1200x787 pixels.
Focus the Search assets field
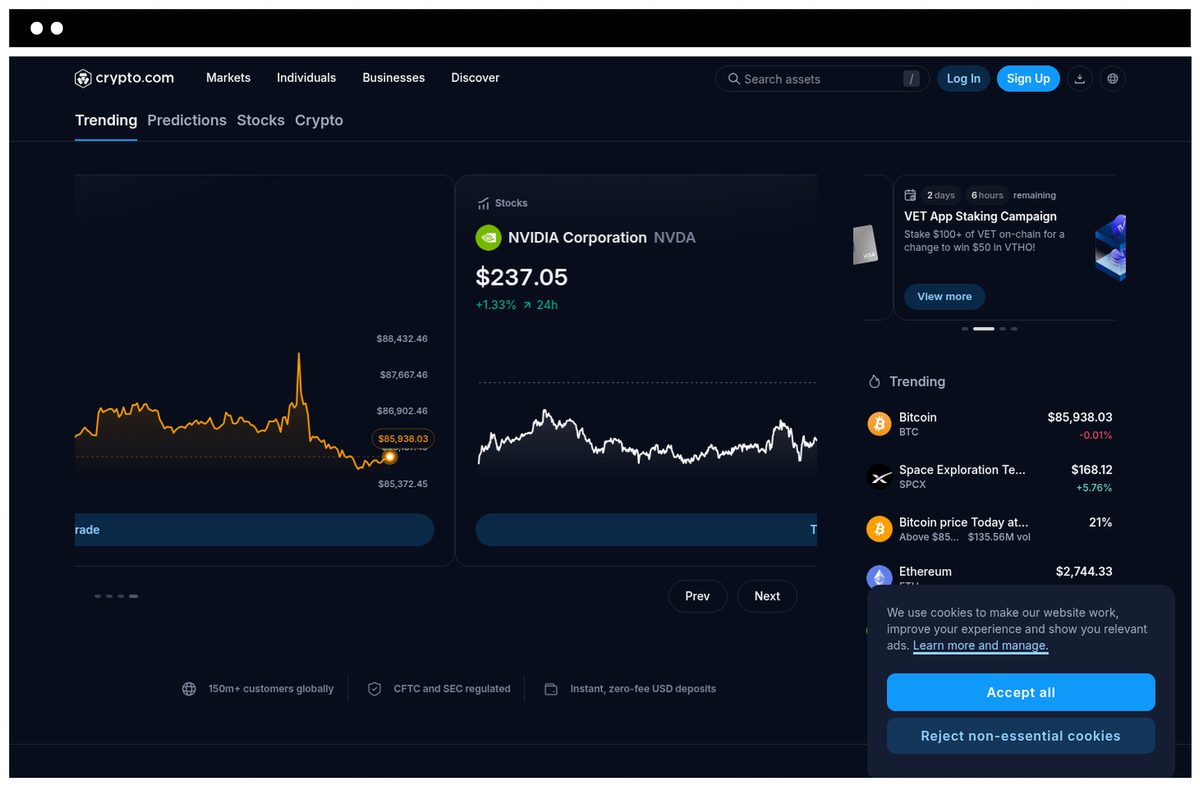click(822, 79)
